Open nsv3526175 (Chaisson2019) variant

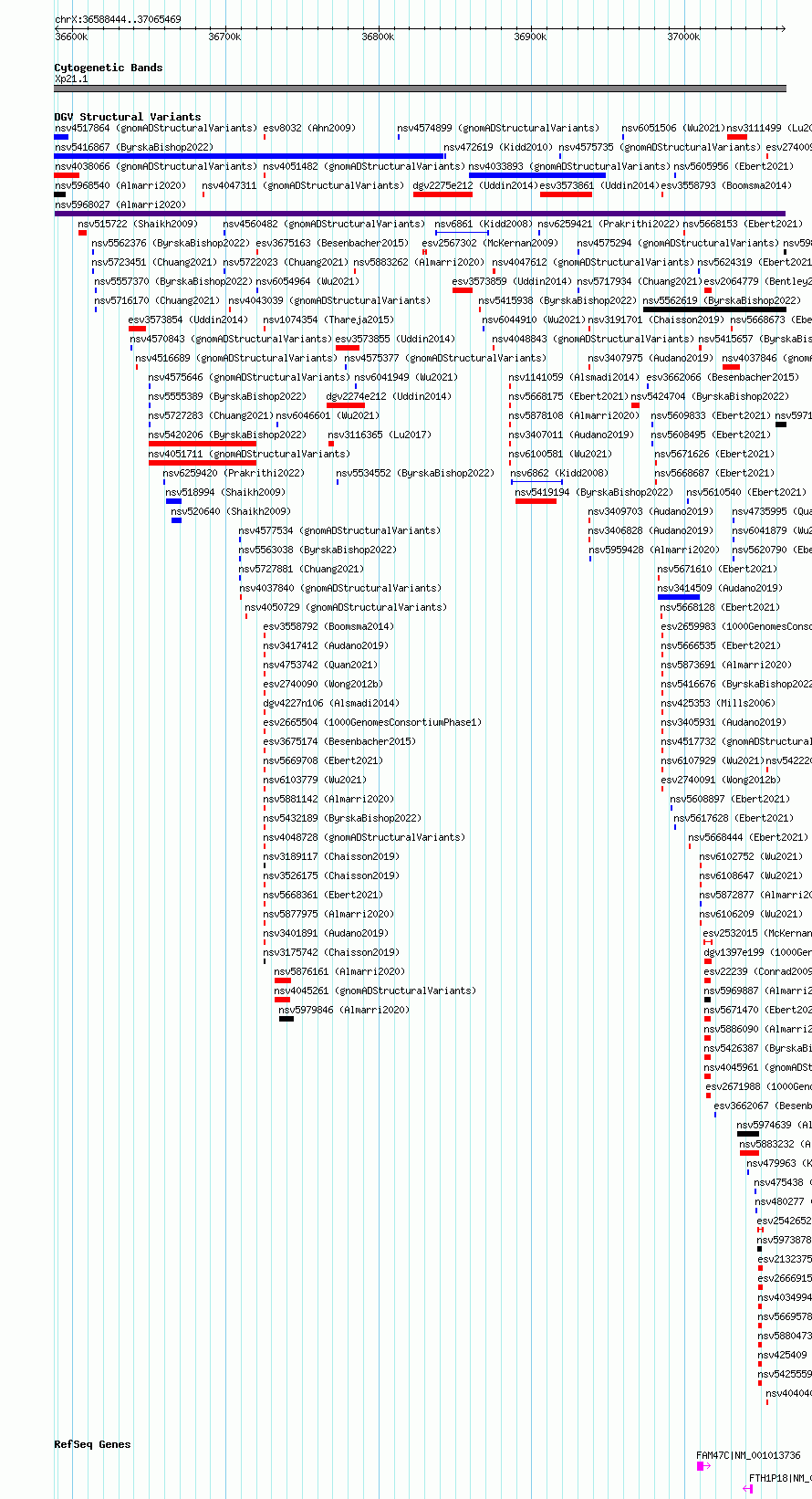pos(331,875)
